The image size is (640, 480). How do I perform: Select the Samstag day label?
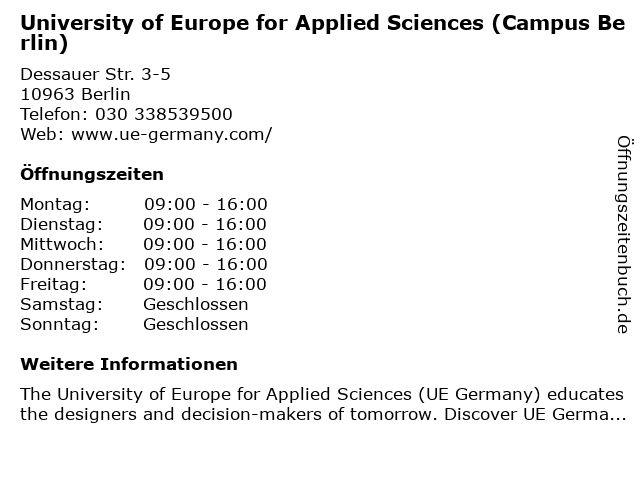(62, 305)
